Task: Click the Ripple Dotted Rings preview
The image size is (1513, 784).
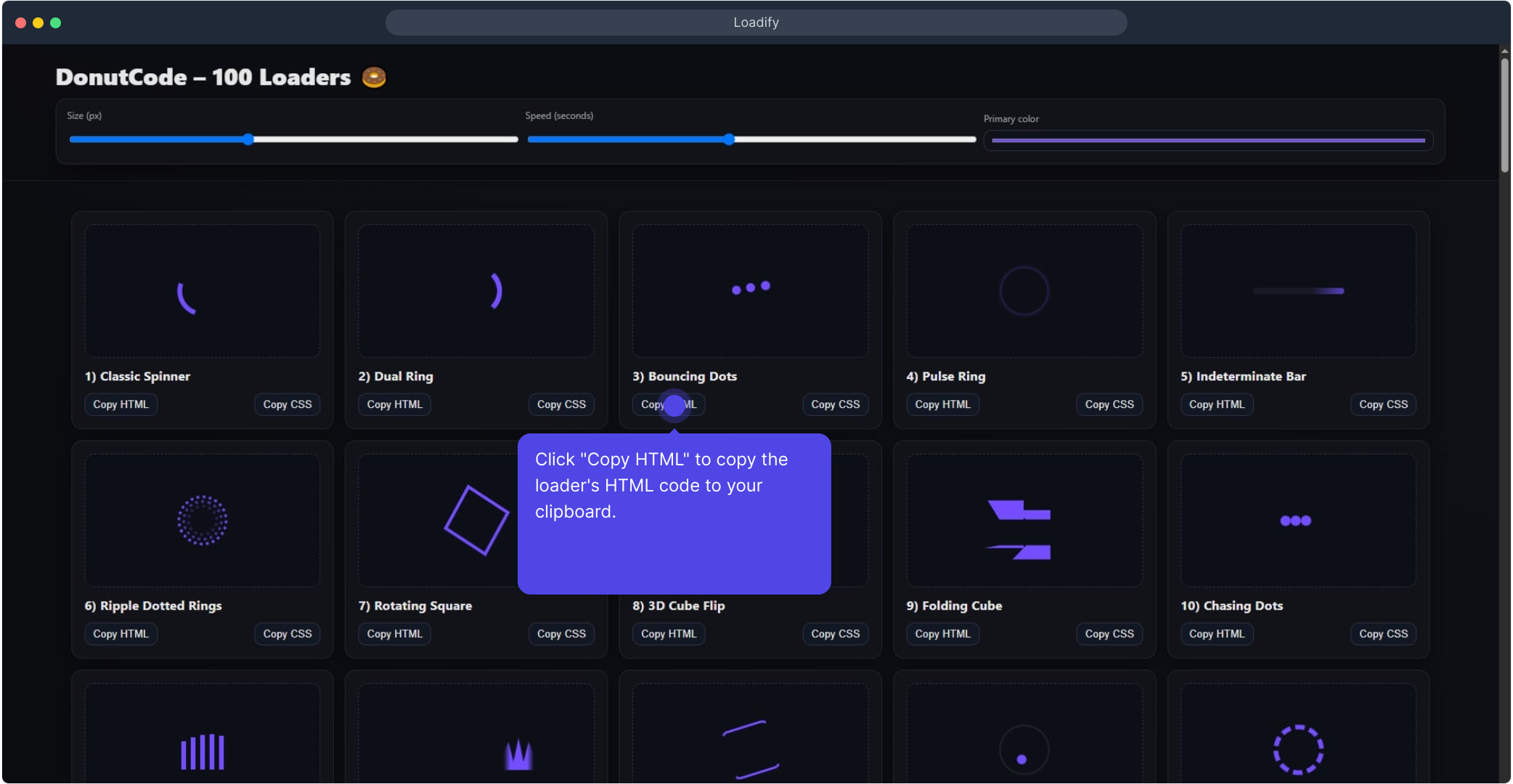Action: point(202,520)
